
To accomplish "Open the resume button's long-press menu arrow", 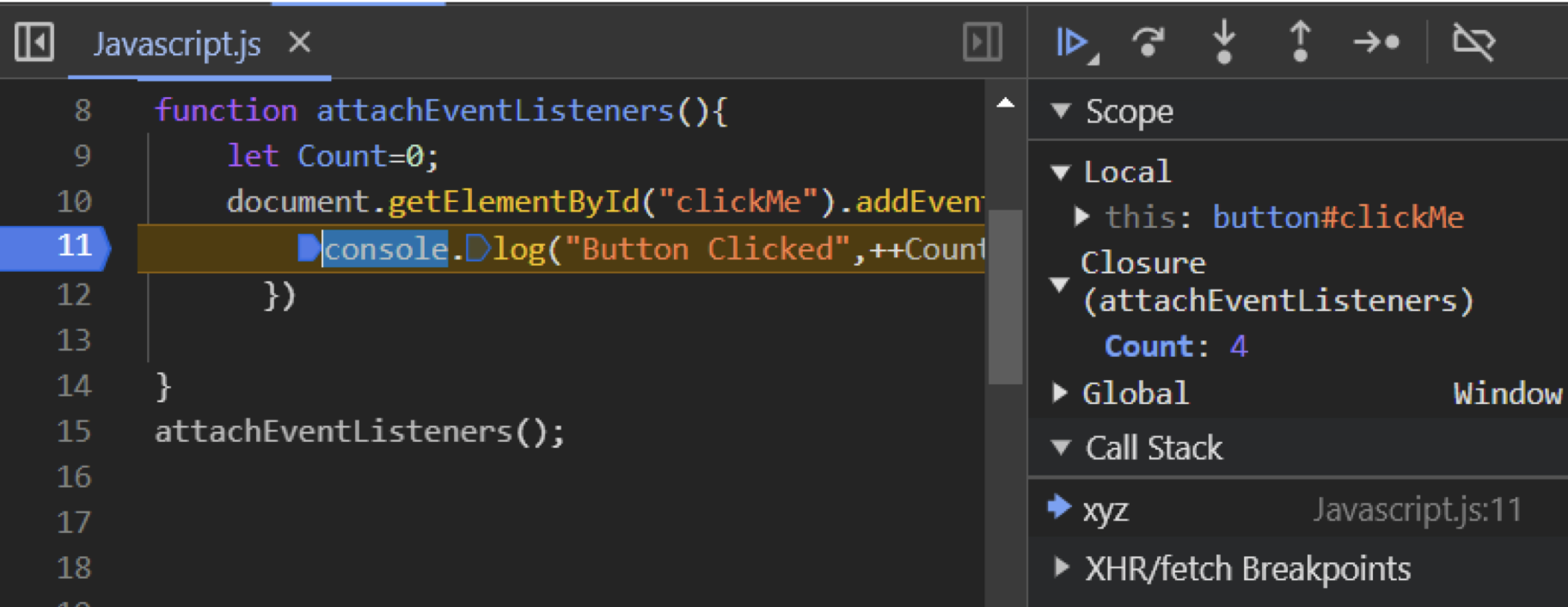I will [1093, 59].
